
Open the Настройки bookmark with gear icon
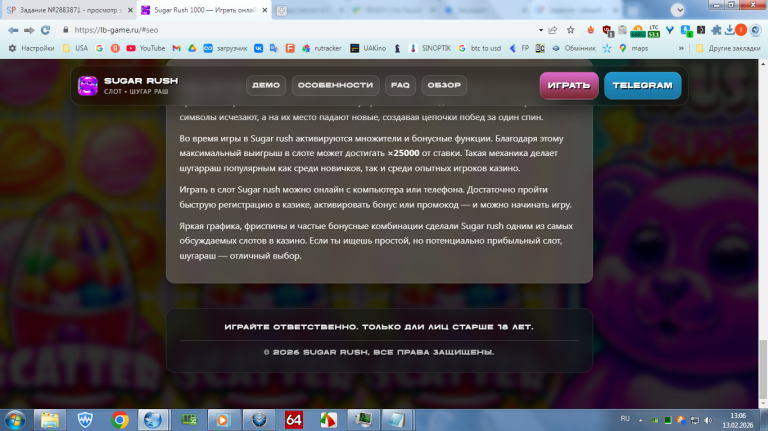pyautogui.click(x=31, y=48)
